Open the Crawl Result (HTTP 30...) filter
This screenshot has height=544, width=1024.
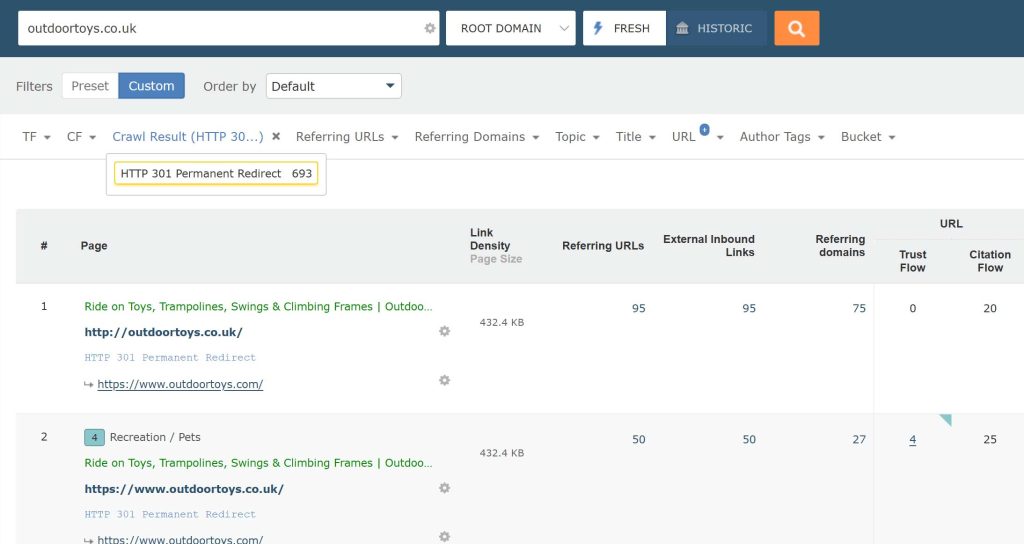pyautogui.click(x=188, y=136)
